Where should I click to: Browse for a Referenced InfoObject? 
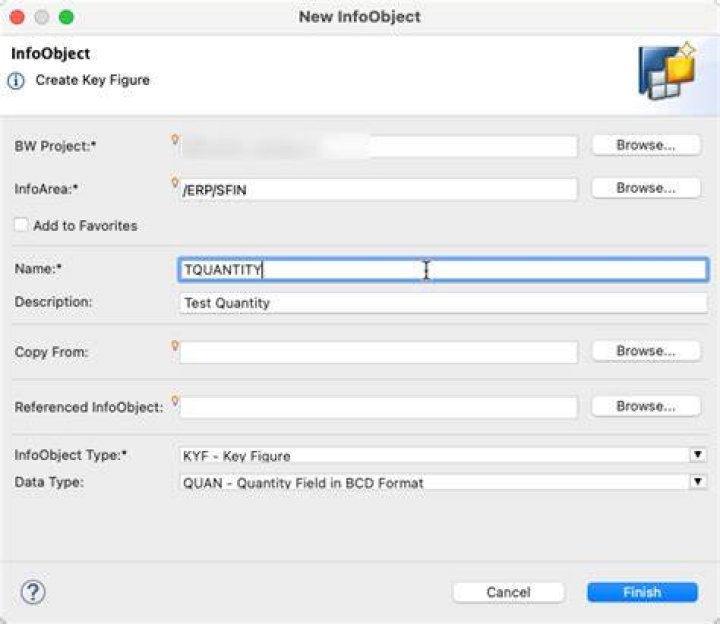pyautogui.click(x=646, y=406)
